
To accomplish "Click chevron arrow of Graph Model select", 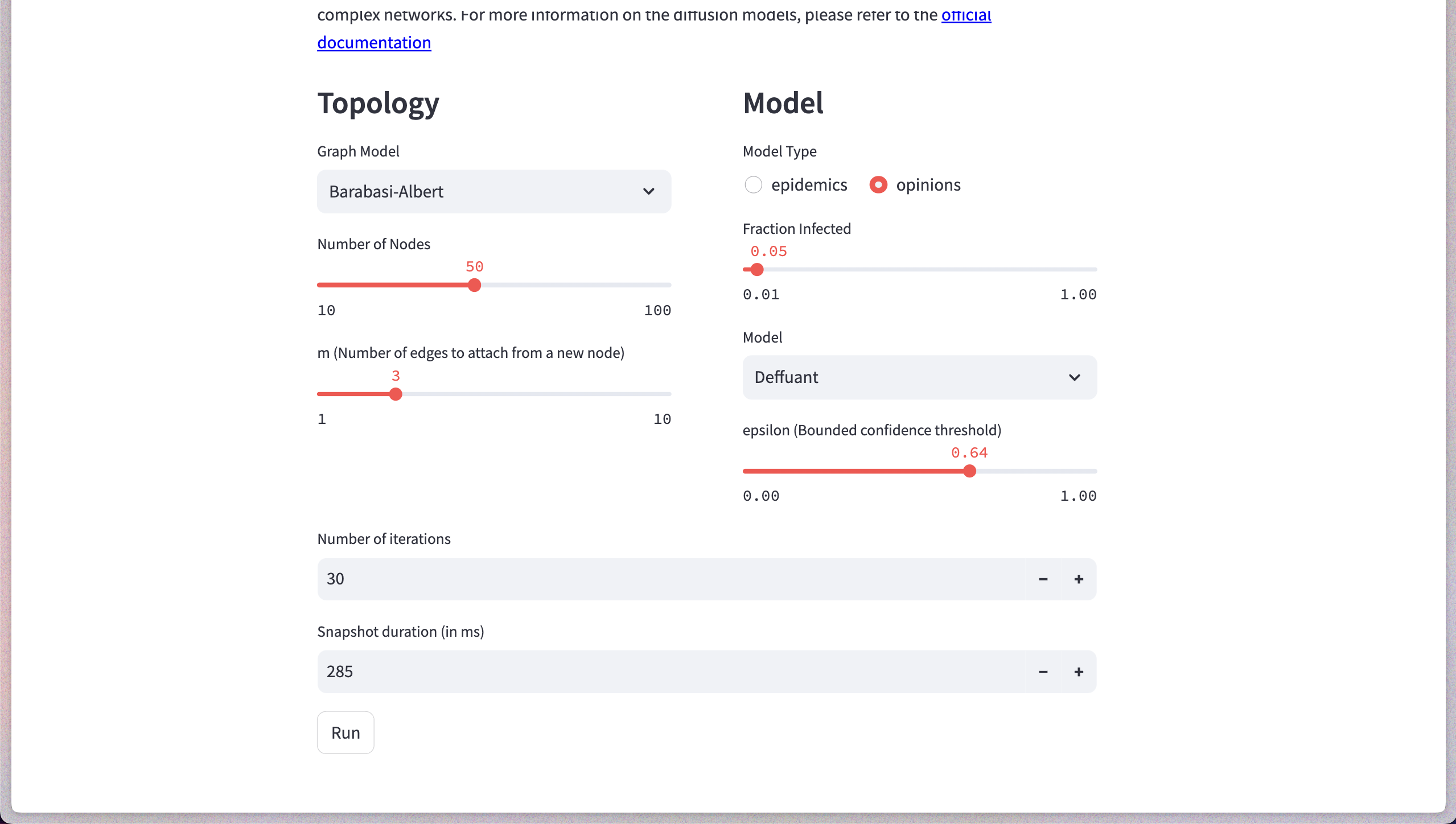I will click(x=648, y=192).
